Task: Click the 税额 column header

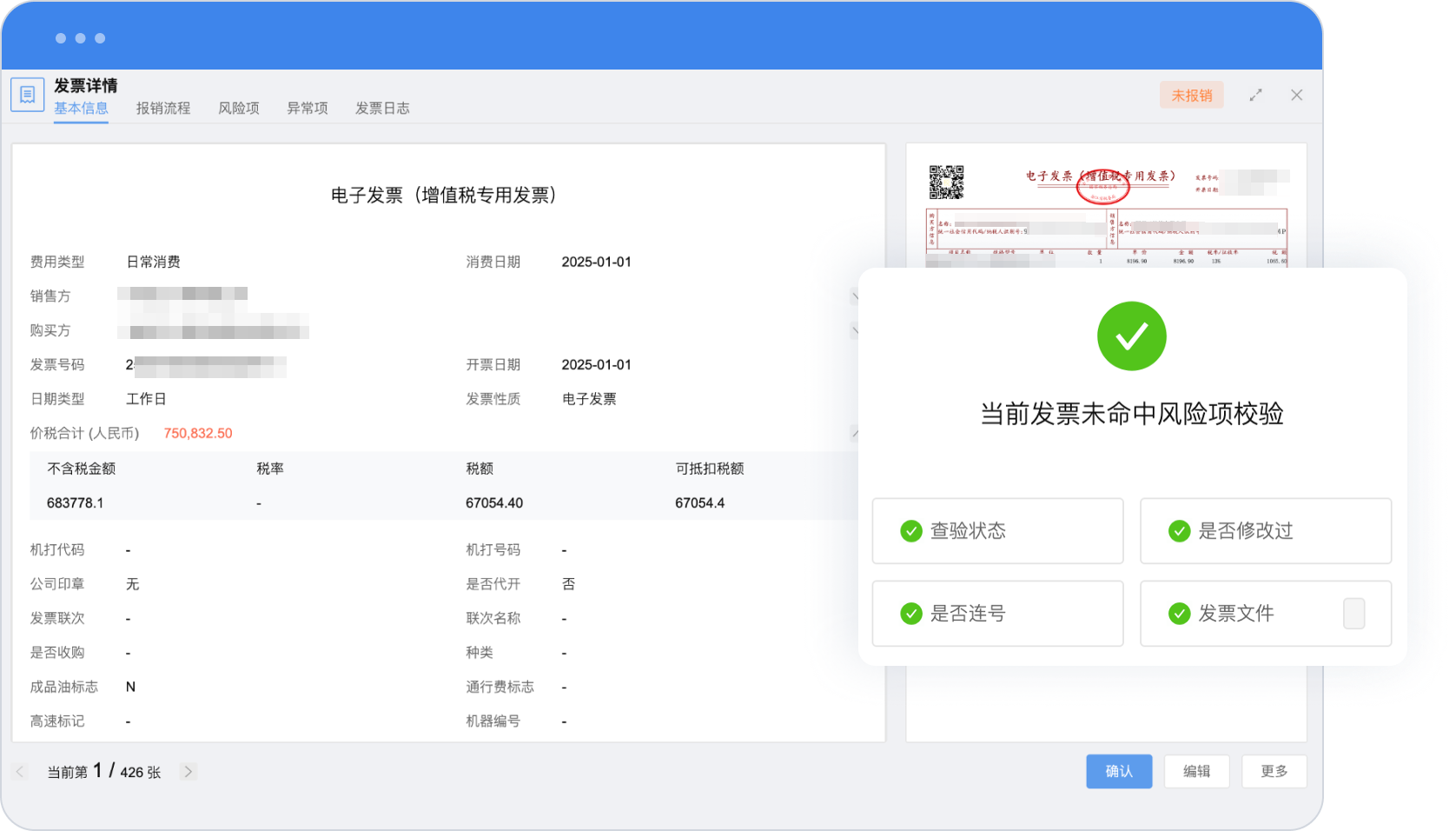Action: click(480, 469)
